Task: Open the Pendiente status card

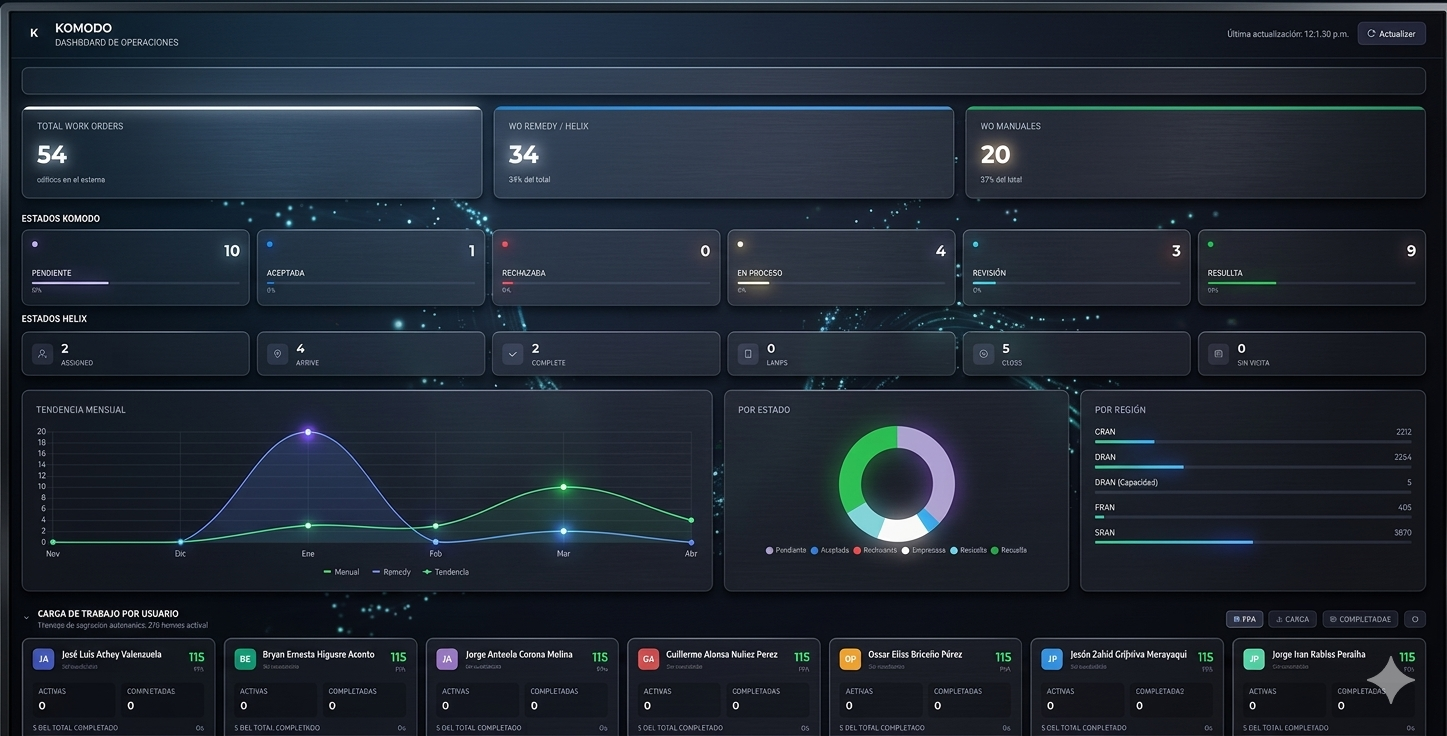Action: [x=135, y=267]
